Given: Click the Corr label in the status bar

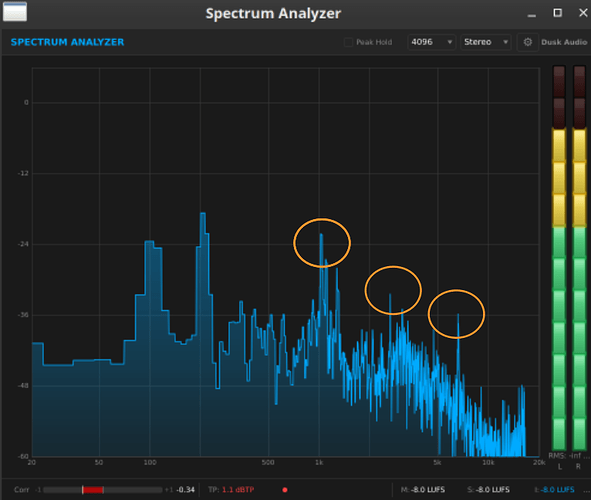Looking at the screenshot, I should click(21, 490).
